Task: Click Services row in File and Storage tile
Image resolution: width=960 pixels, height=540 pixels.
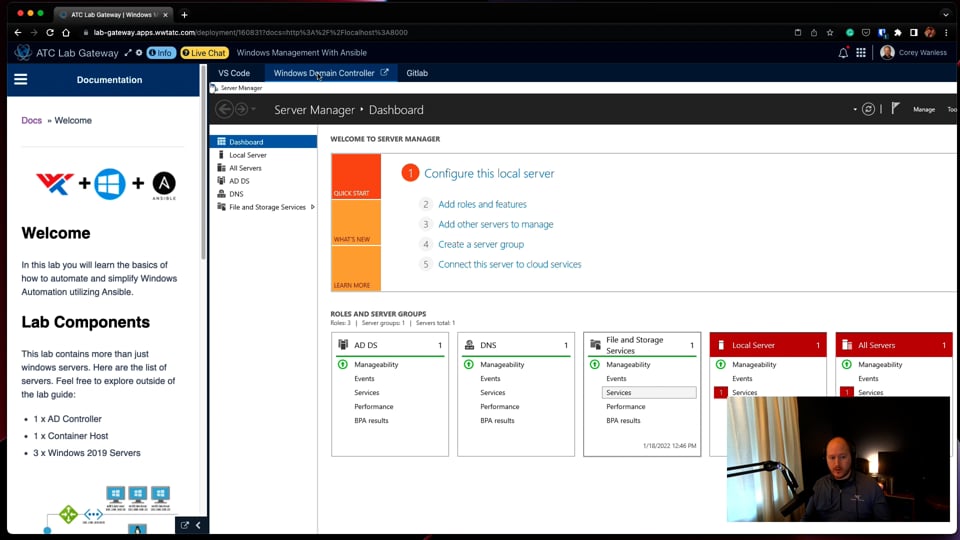Action: 649,392
